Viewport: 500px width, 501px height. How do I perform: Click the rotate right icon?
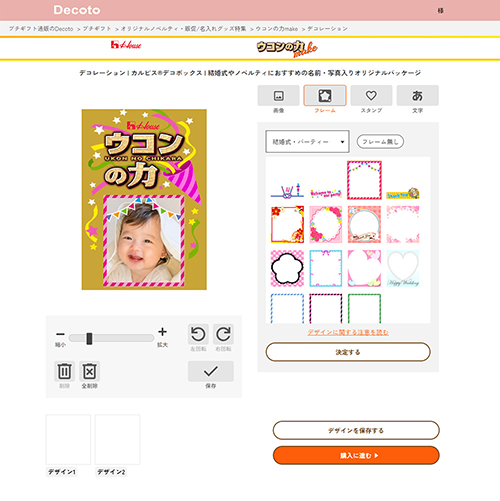click(223, 334)
